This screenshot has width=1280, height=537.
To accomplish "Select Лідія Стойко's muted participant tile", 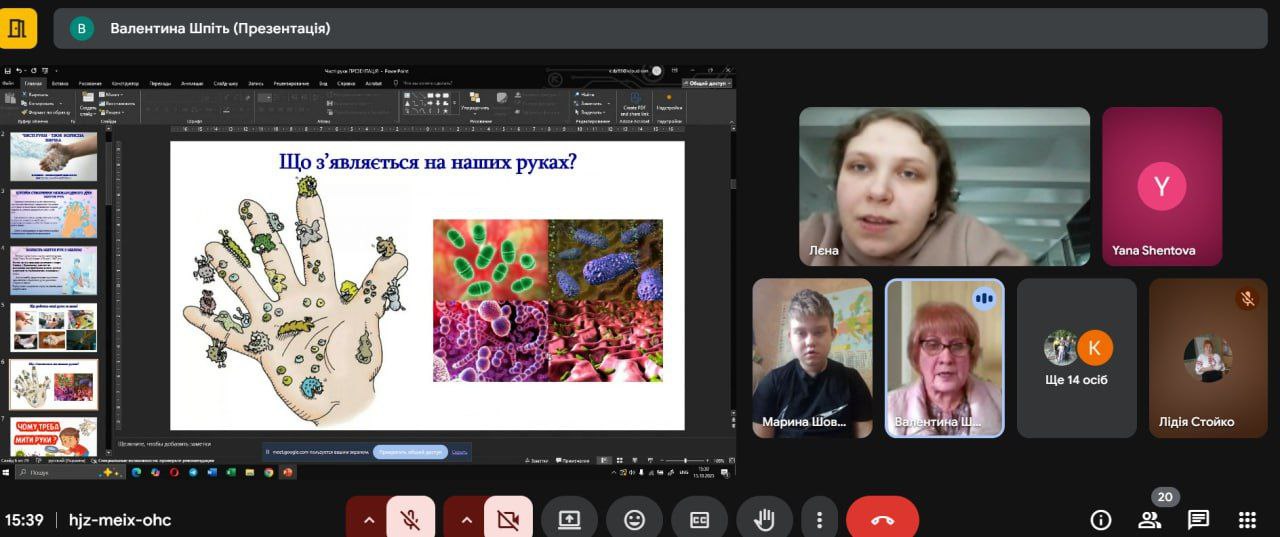I will pos(1208,358).
